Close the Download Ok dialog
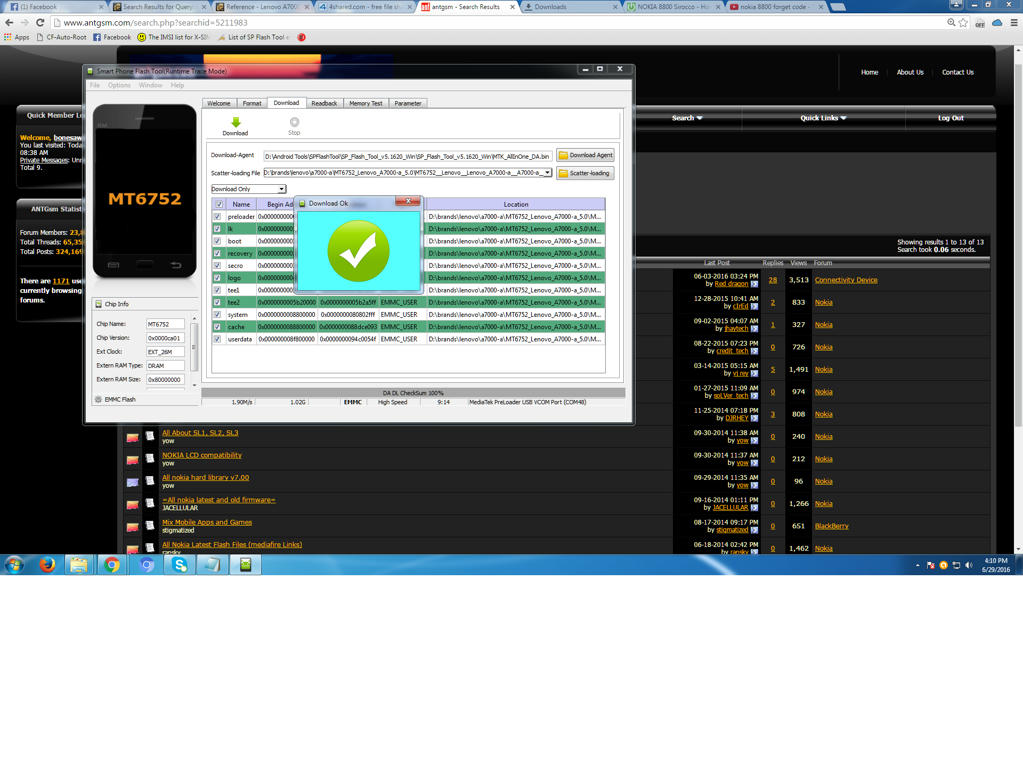The height and width of the screenshot is (768, 1023). (x=407, y=202)
